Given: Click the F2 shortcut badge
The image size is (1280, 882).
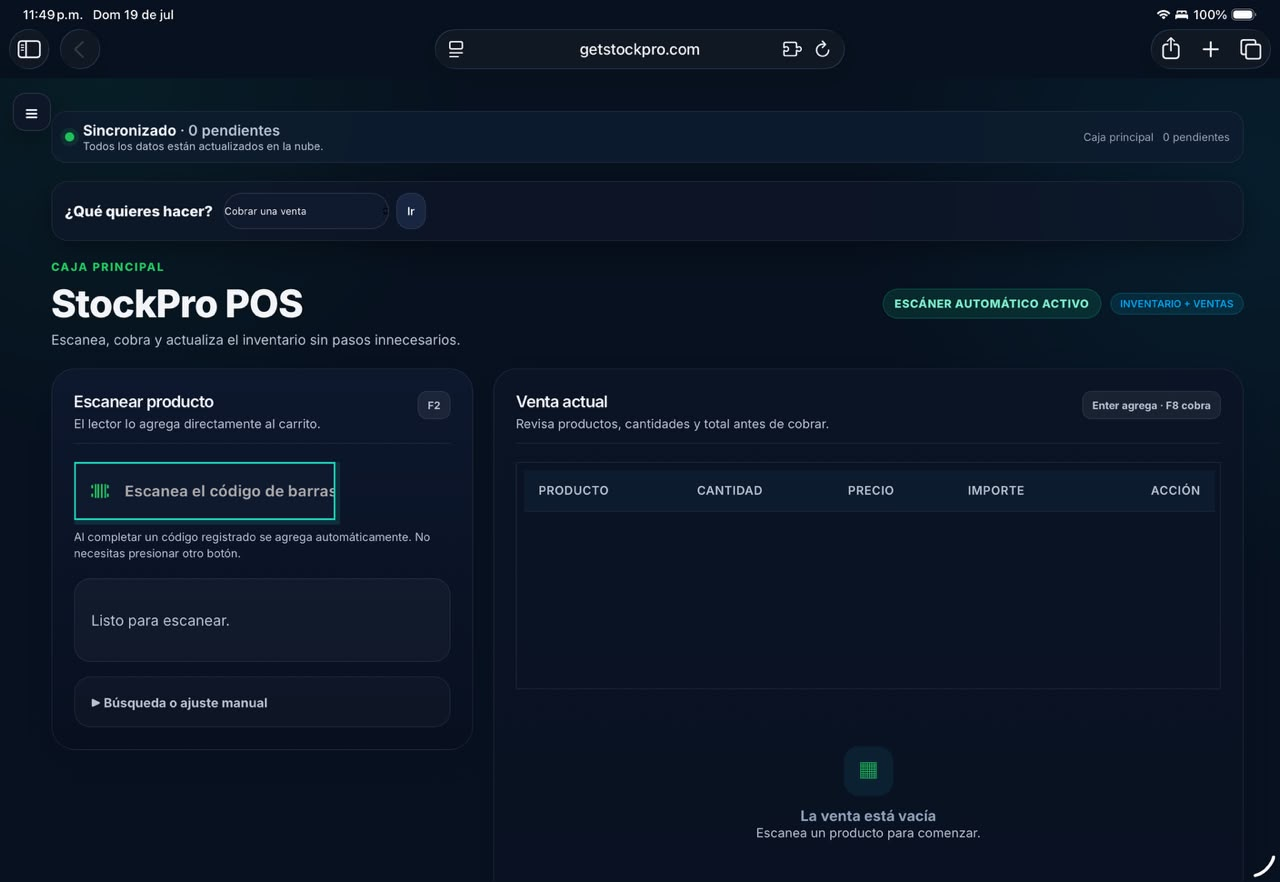Looking at the screenshot, I should coord(434,405).
